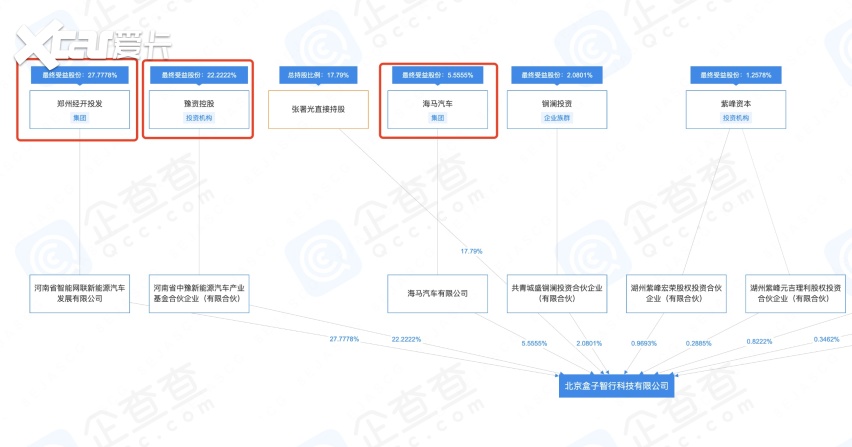Image resolution: width=852 pixels, height=447 pixels.
Task: Select the 北京盒子智行科技有限公司 target company node
Action: (616, 386)
